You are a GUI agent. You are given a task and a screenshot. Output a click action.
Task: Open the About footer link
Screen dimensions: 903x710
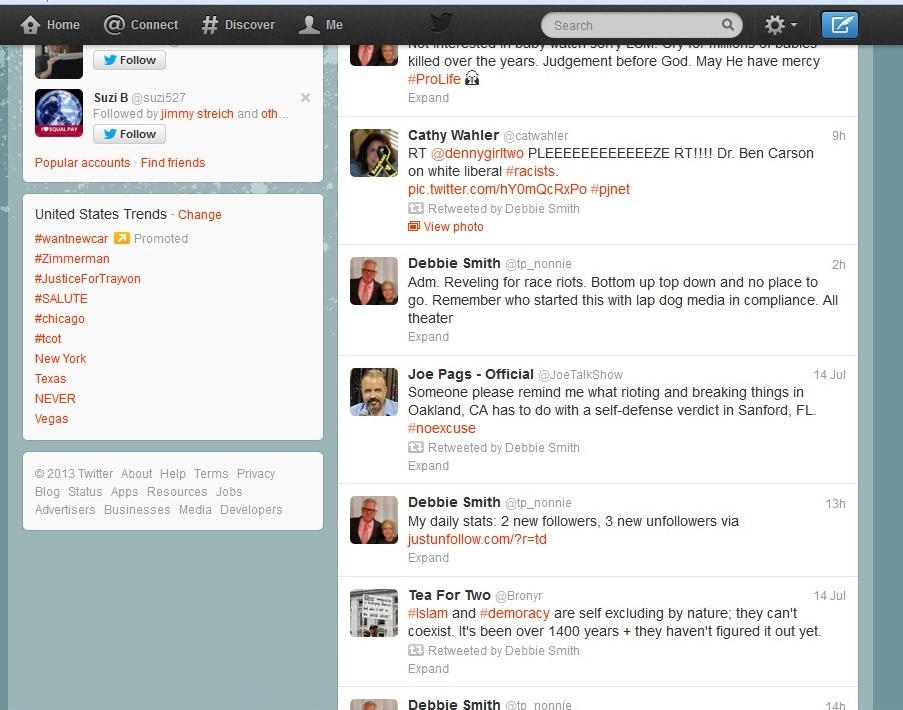pyautogui.click(x=136, y=474)
